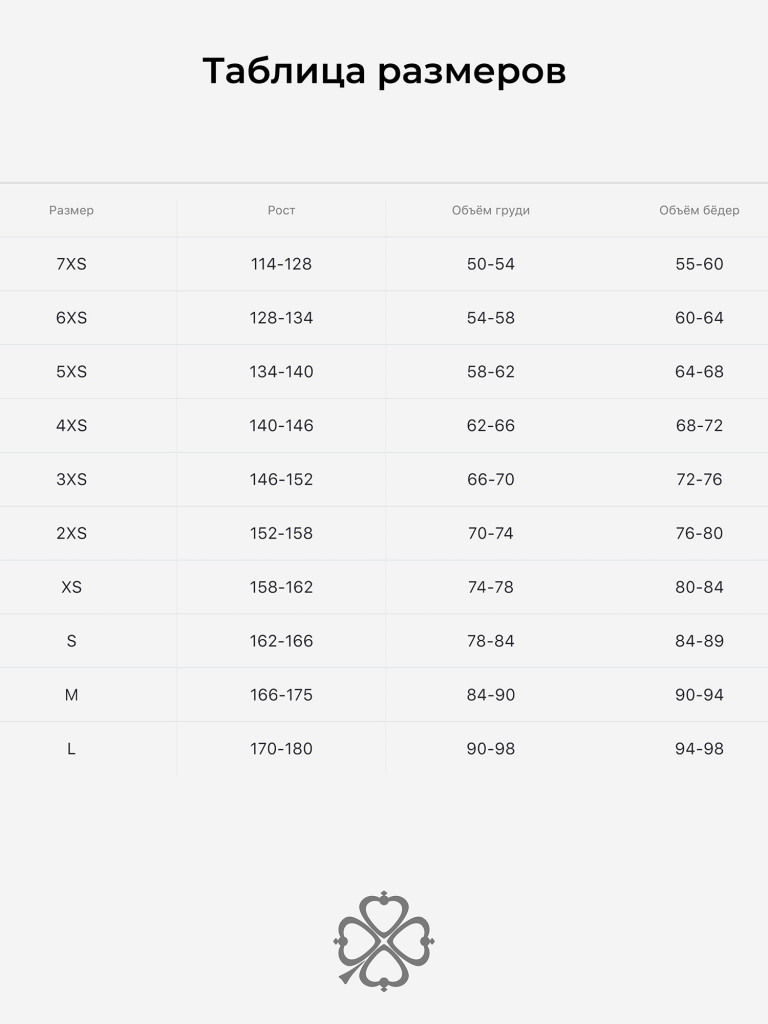Choose the 2XS size label
This screenshot has width=768, height=1024.
pos(71,534)
